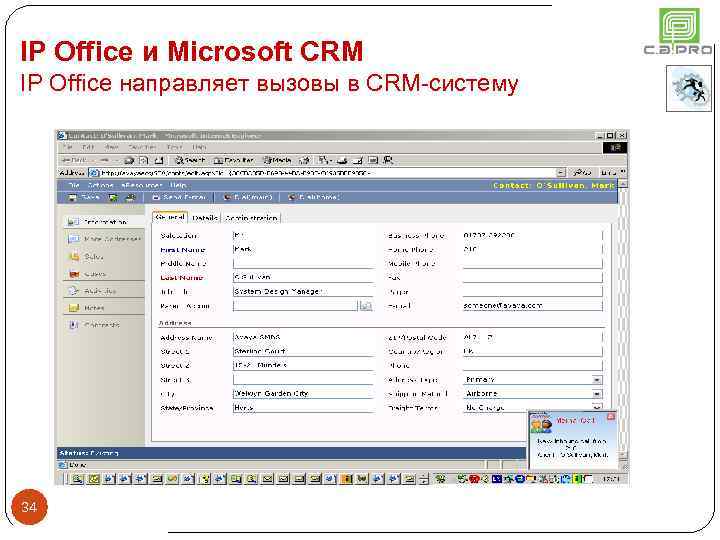Switch to the Administration tab
Viewport: 720px width, 540px height.
251,218
